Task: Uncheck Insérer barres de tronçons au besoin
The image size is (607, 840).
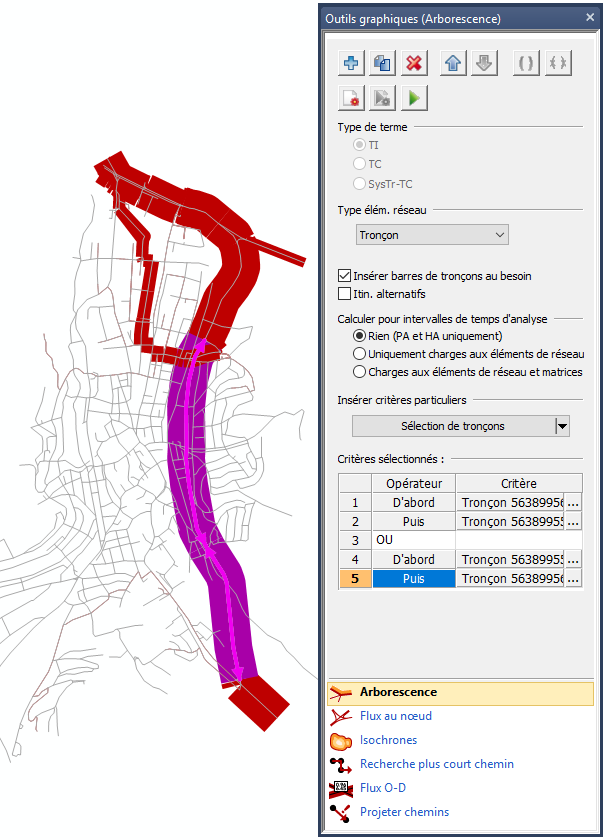Action: 346,275
